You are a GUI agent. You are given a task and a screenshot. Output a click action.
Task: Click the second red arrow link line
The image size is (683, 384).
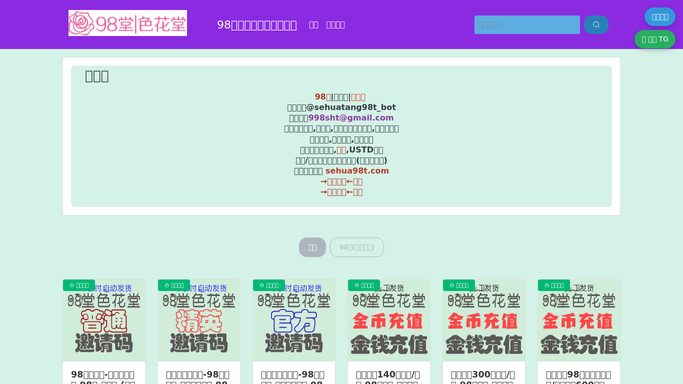(342, 192)
